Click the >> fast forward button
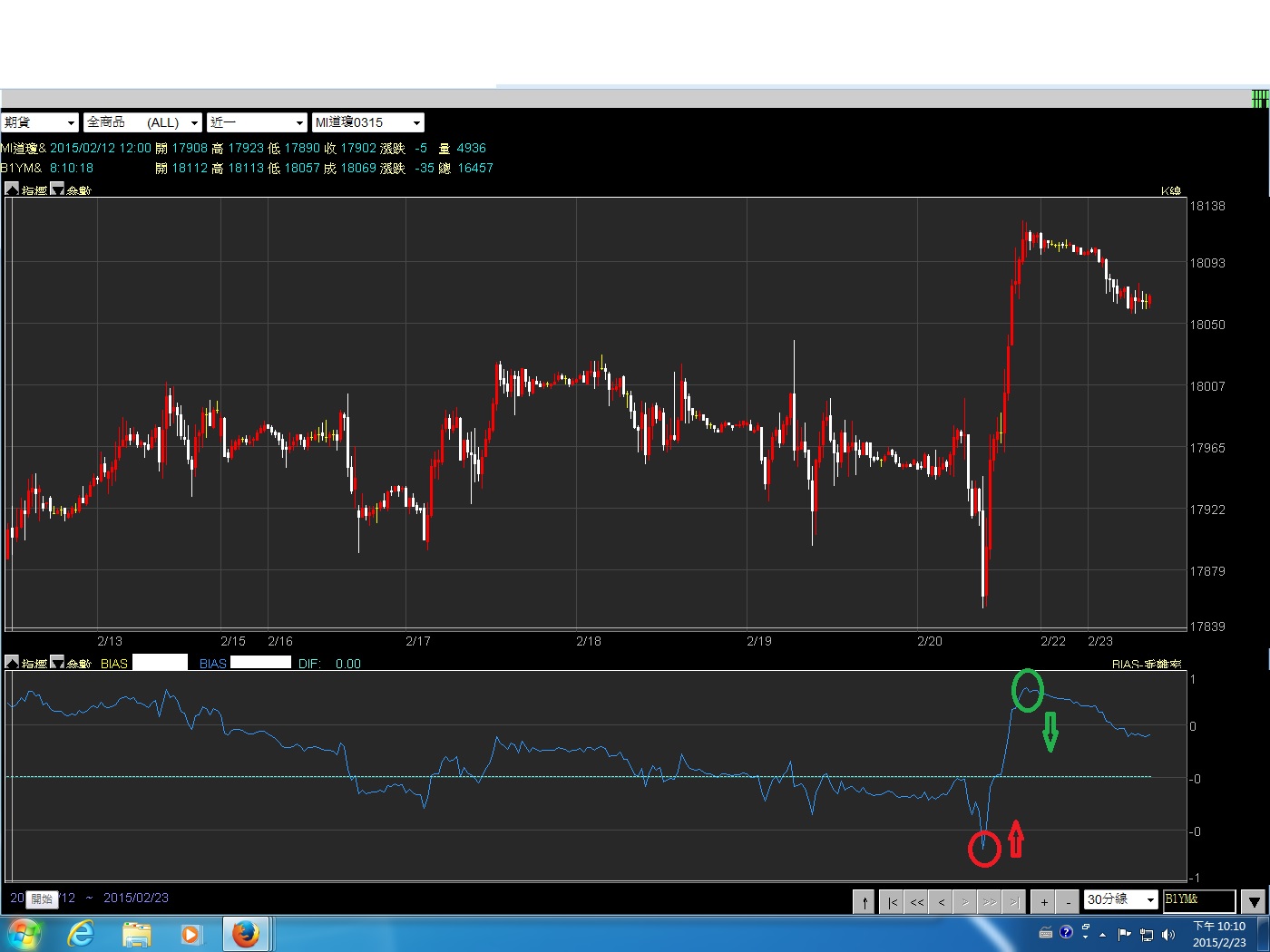 pos(990,901)
